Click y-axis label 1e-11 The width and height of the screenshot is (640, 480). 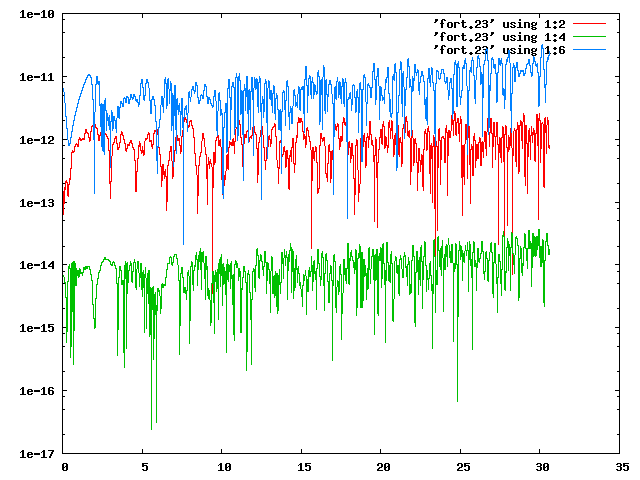pyautogui.click(x=37, y=77)
